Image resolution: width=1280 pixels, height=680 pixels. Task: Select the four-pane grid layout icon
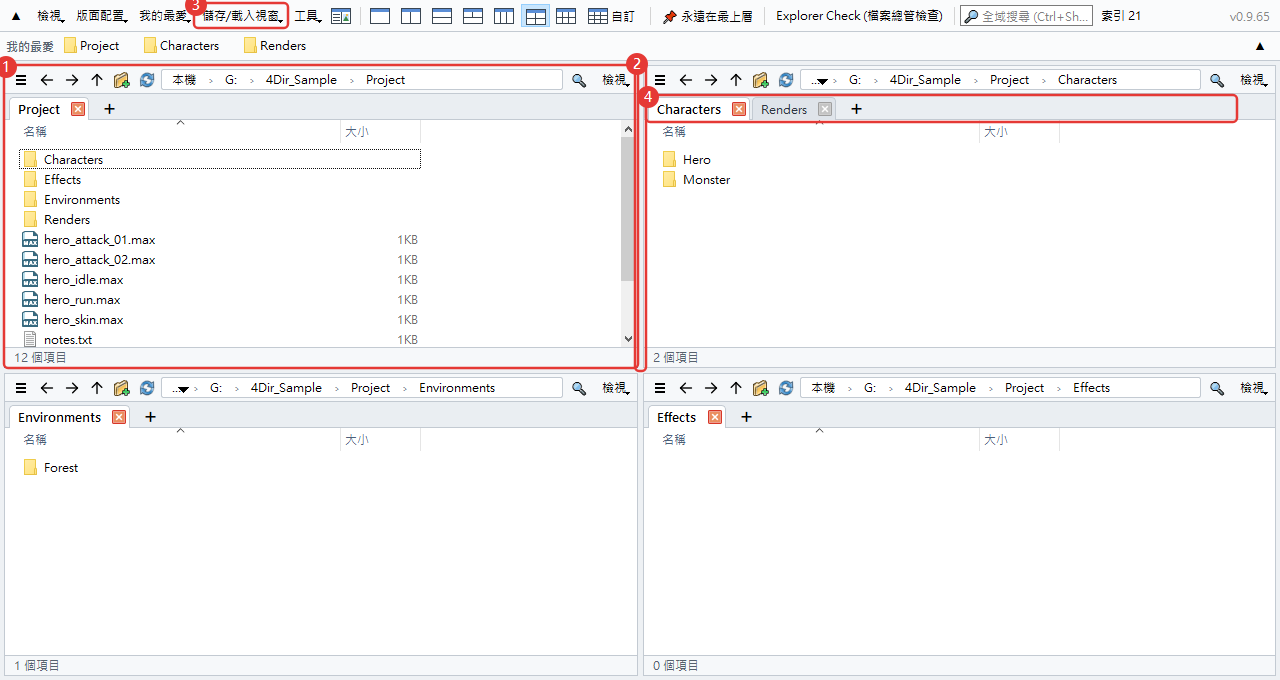pyautogui.click(x=535, y=16)
